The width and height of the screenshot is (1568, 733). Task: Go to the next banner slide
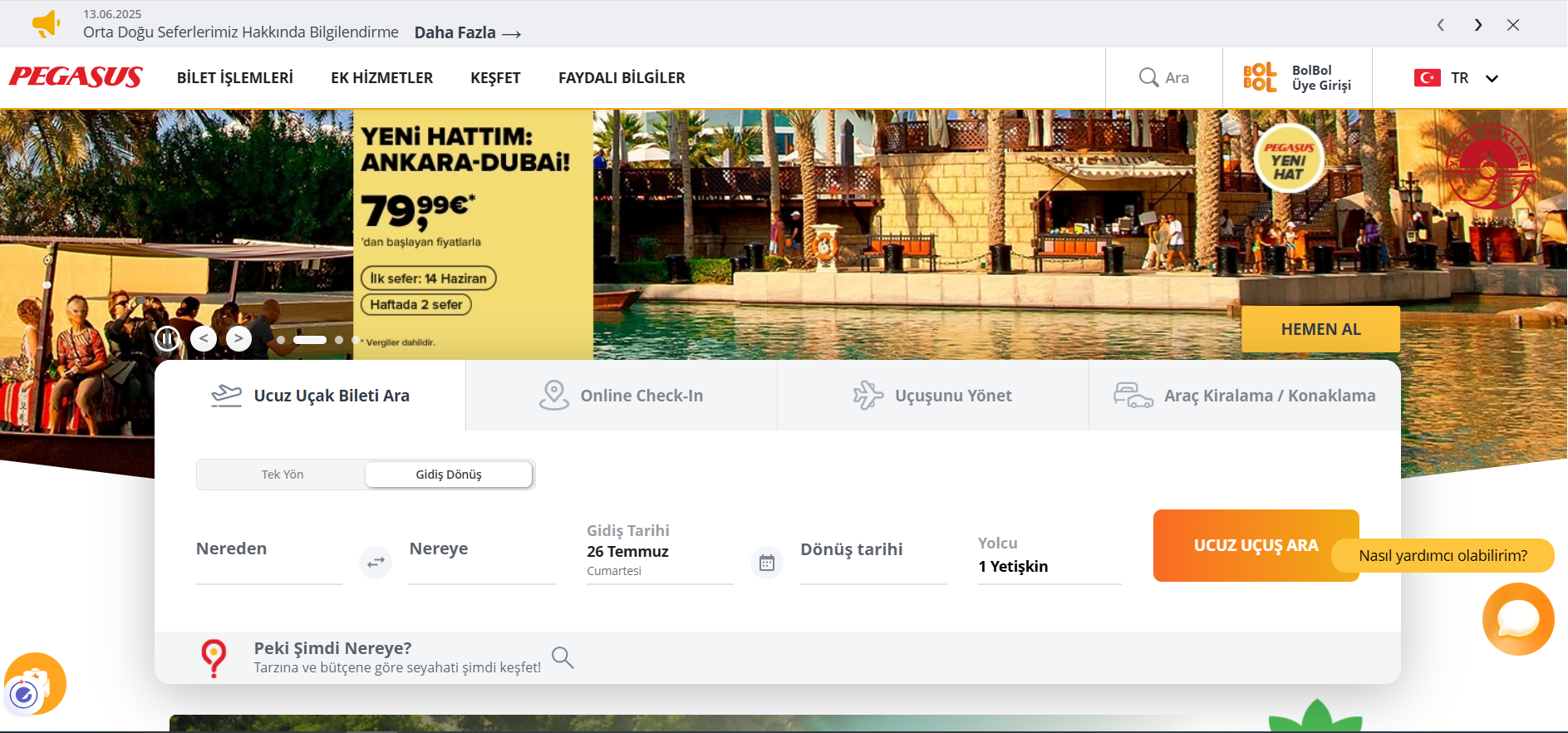(238, 338)
